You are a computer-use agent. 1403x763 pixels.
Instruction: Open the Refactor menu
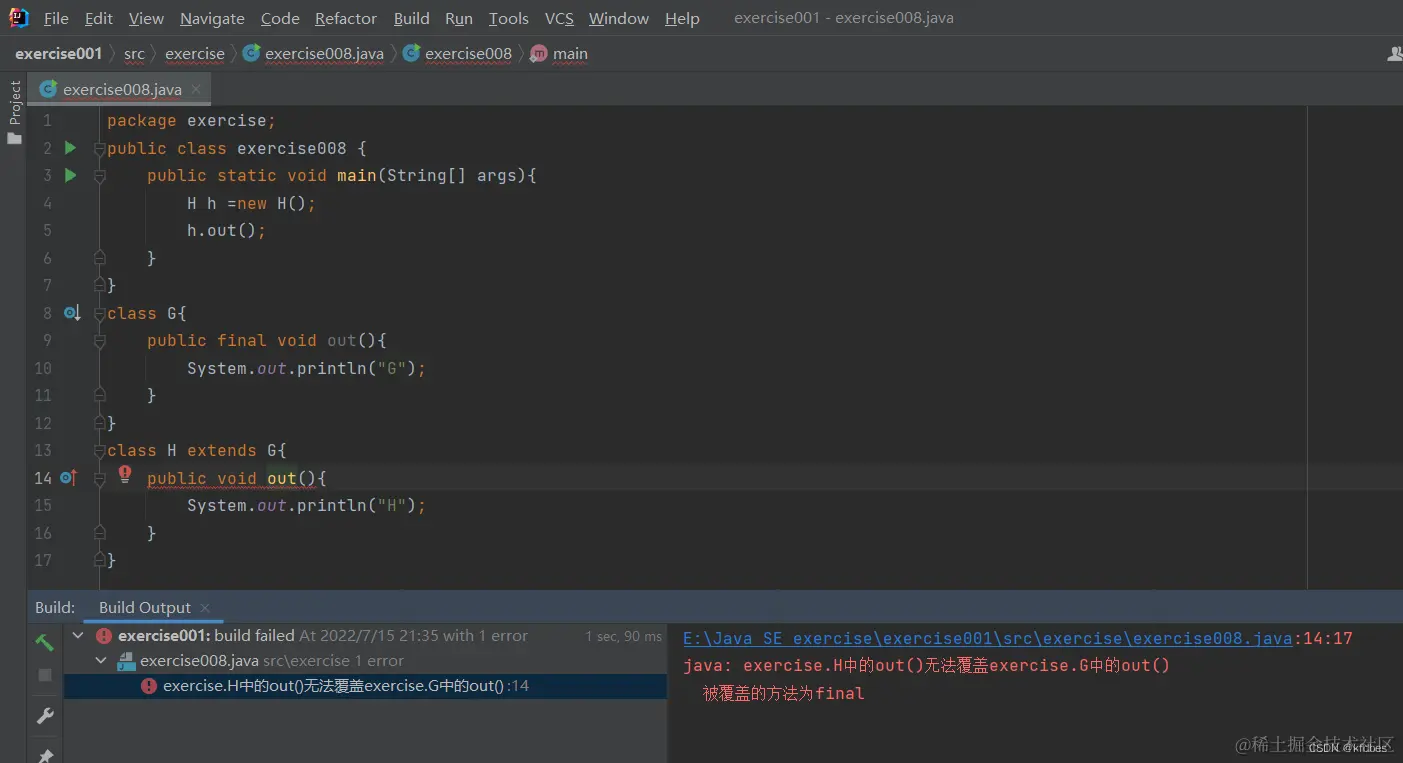[x=346, y=18]
